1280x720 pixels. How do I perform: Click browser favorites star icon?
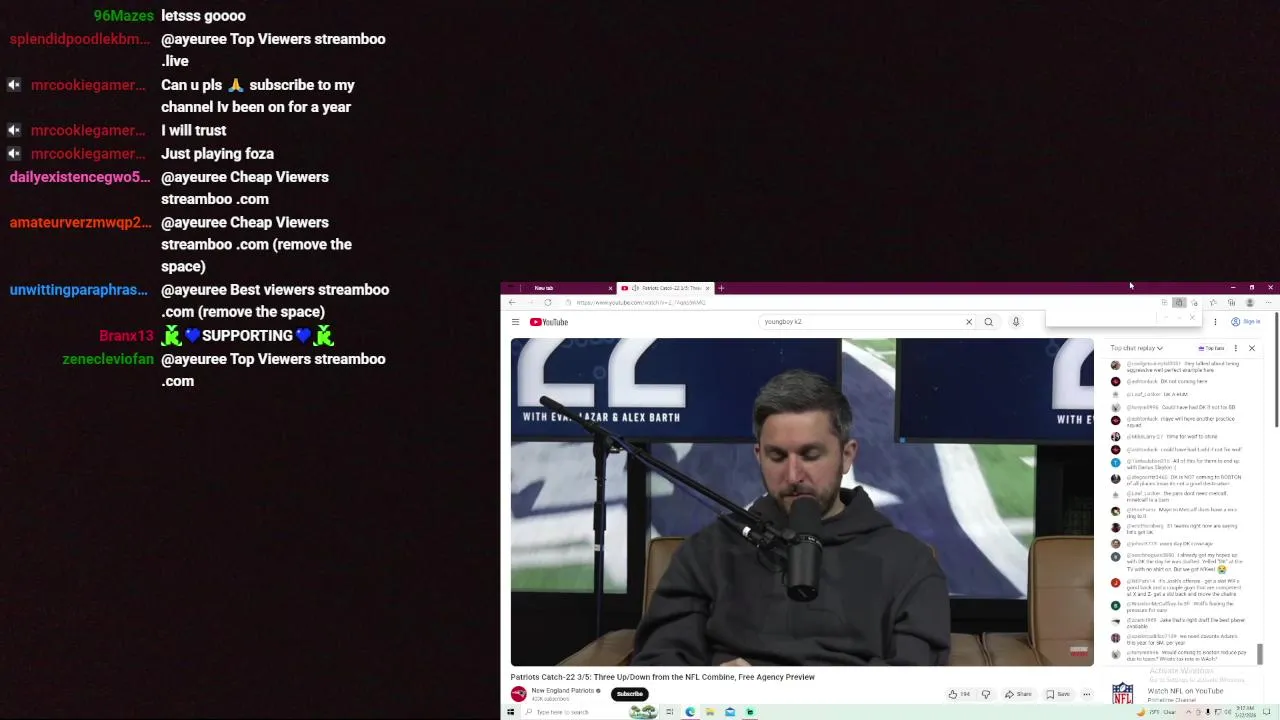click(1213, 302)
